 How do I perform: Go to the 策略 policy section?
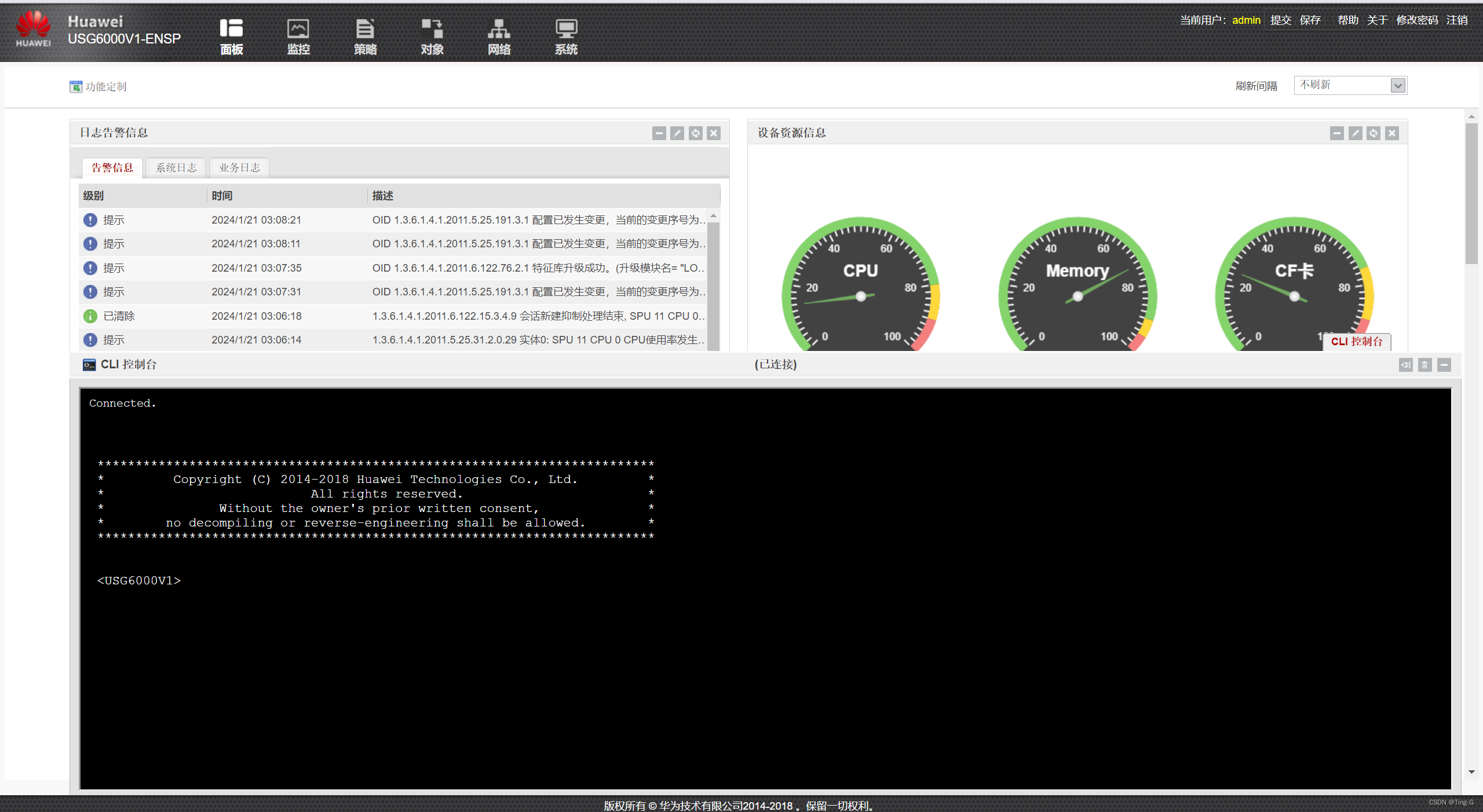(365, 36)
